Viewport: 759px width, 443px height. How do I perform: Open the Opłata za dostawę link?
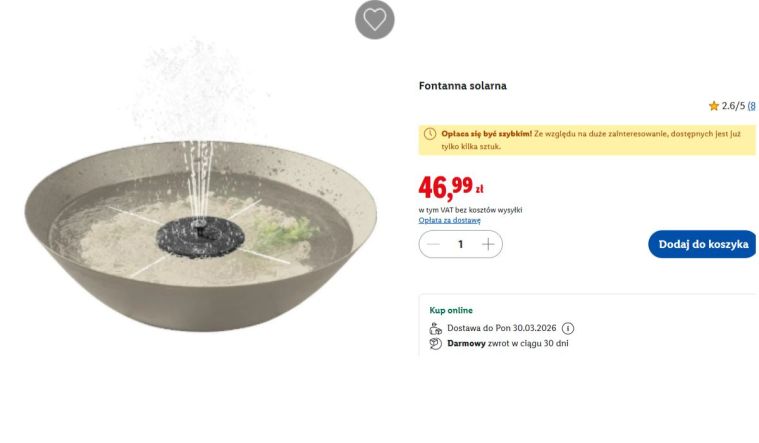point(449,220)
